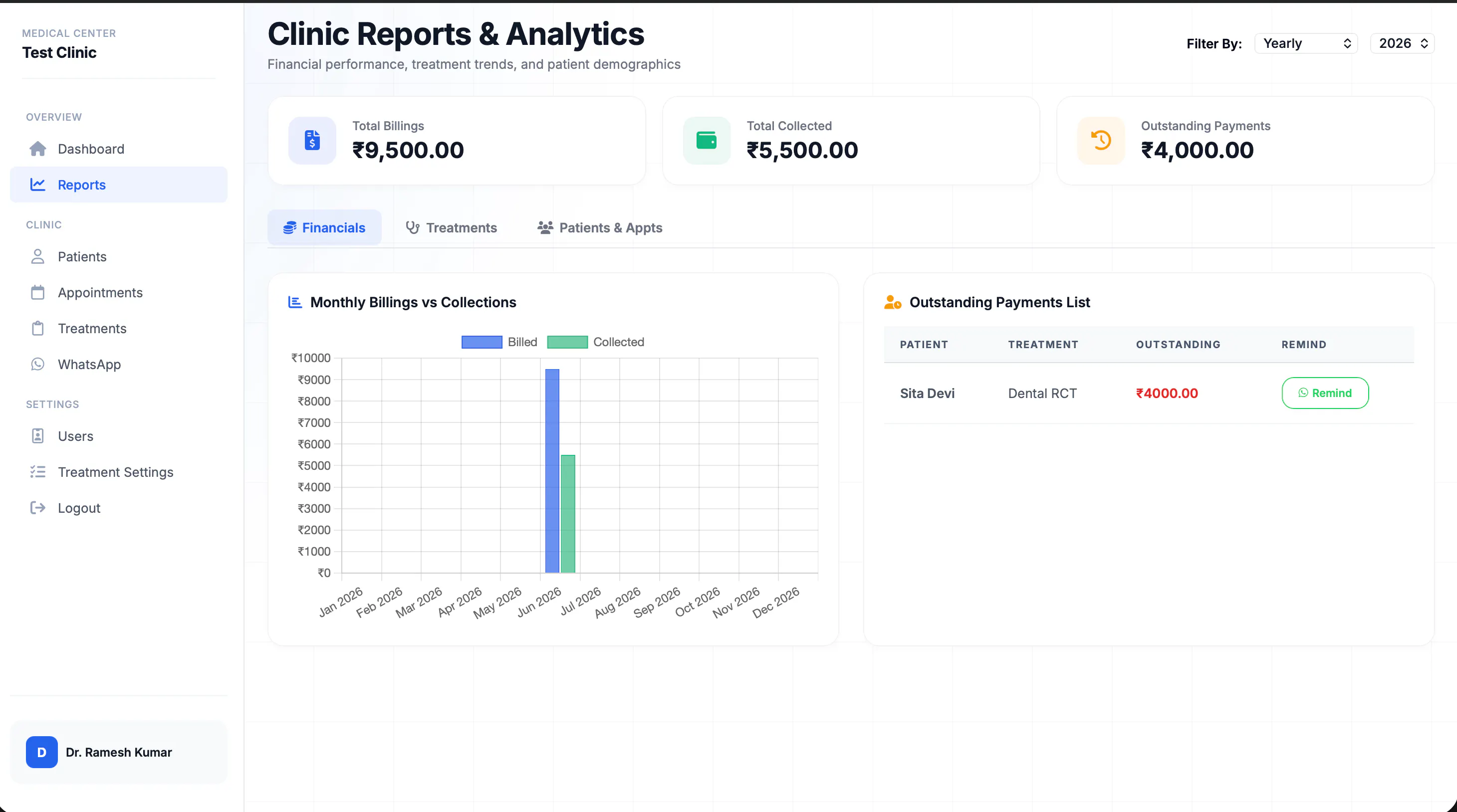This screenshot has width=1457, height=812.
Task: Click the Monthly Billings vs Collections heading
Action: pos(413,302)
